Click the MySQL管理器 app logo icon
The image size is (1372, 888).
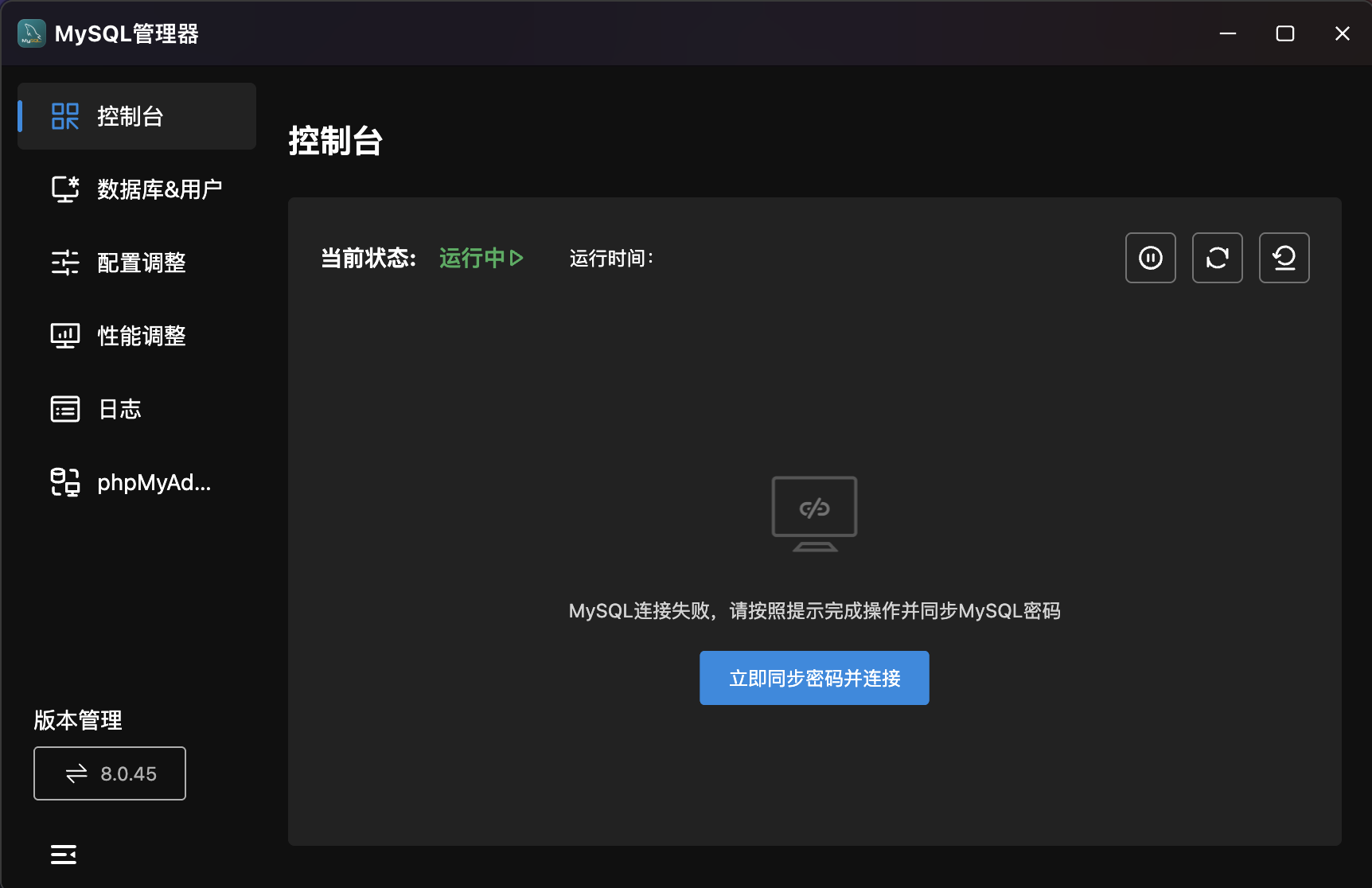[32, 33]
